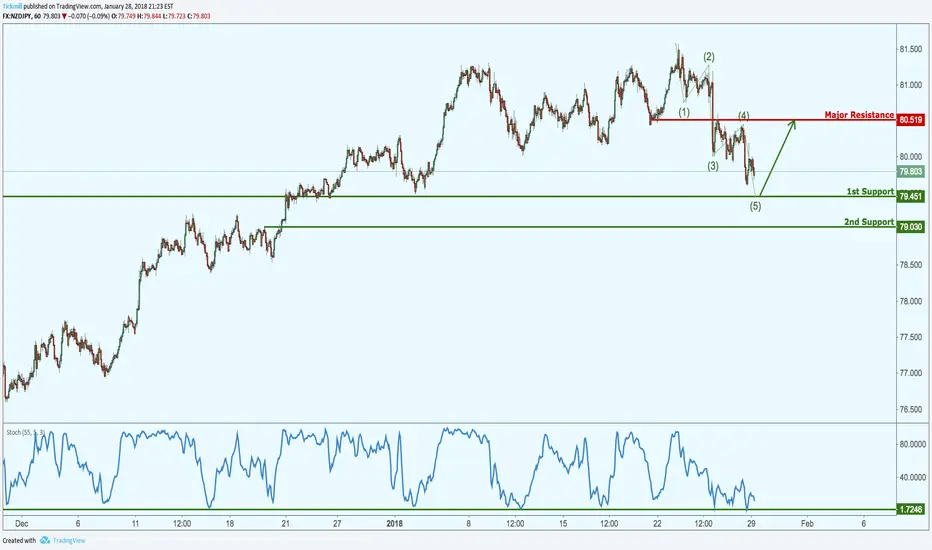Click the Dec date label on time axis

21,524
